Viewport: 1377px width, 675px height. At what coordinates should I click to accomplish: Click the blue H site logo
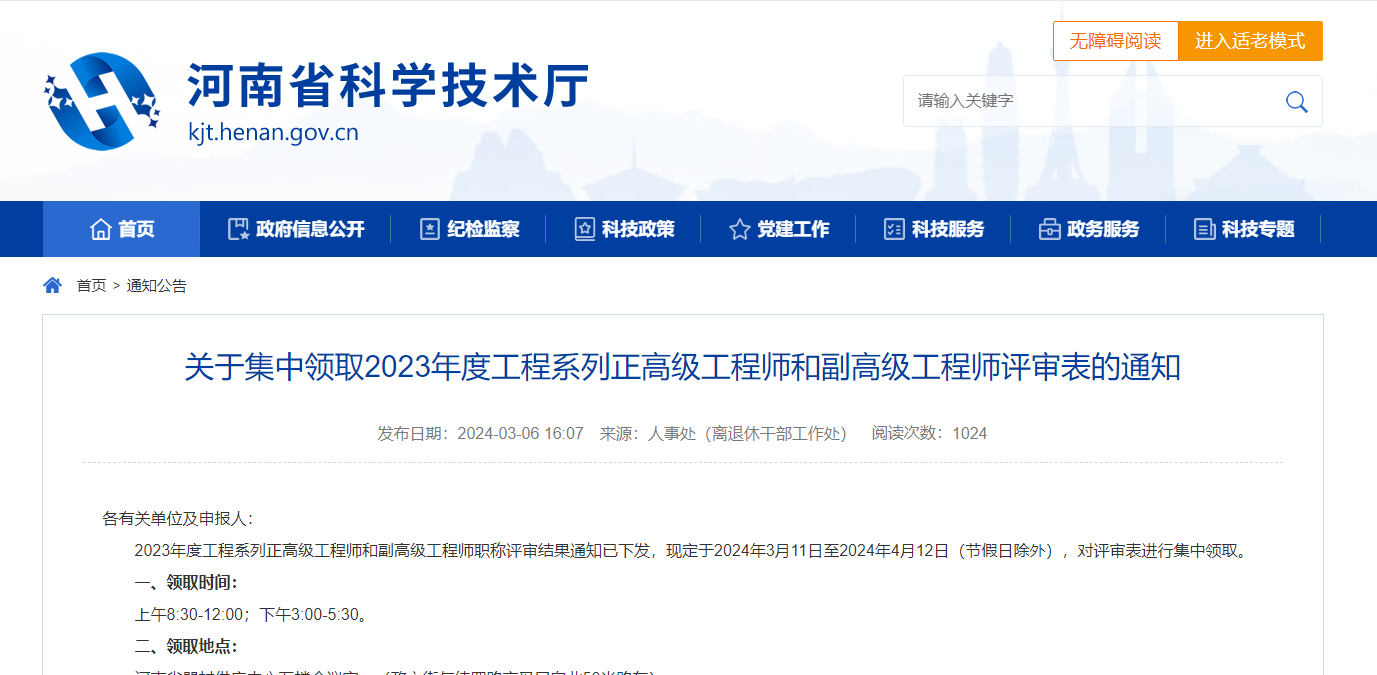[x=102, y=101]
